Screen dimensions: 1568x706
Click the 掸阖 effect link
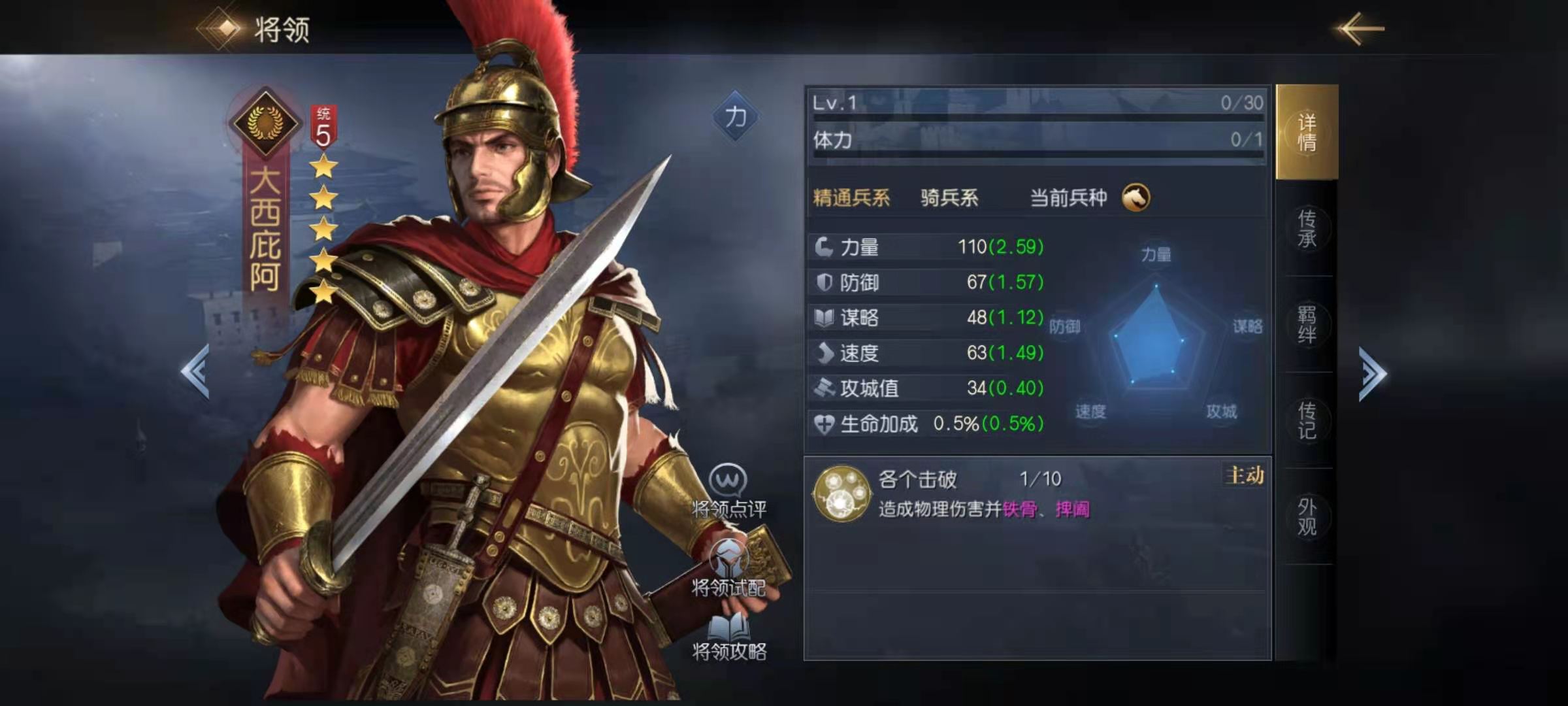1073,509
